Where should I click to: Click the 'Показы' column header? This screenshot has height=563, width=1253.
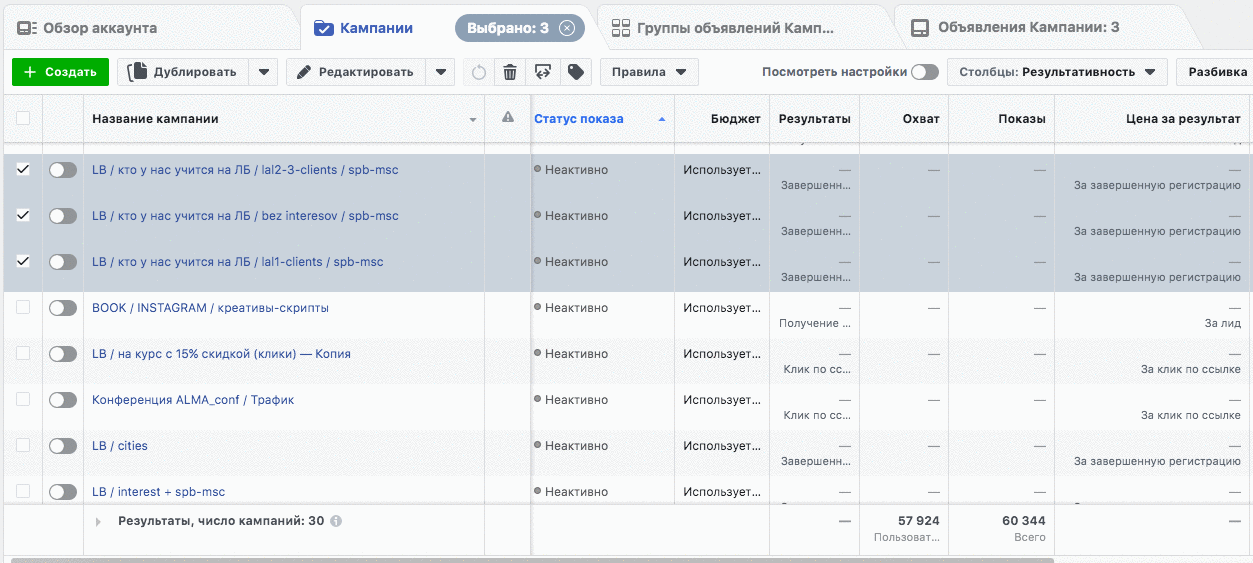pos(1022,119)
